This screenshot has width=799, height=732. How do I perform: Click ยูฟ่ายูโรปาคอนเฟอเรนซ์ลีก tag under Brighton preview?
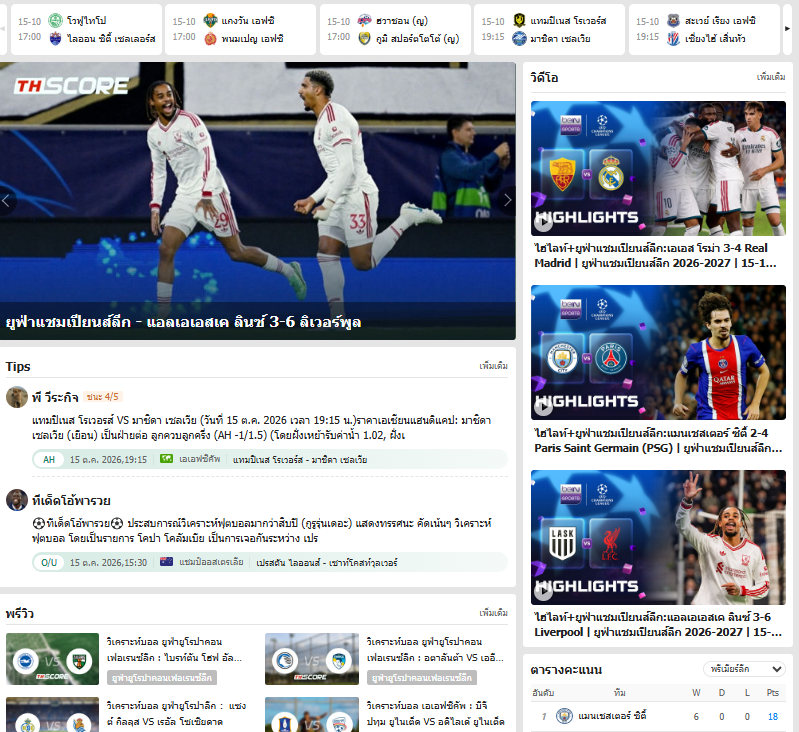coord(162,677)
